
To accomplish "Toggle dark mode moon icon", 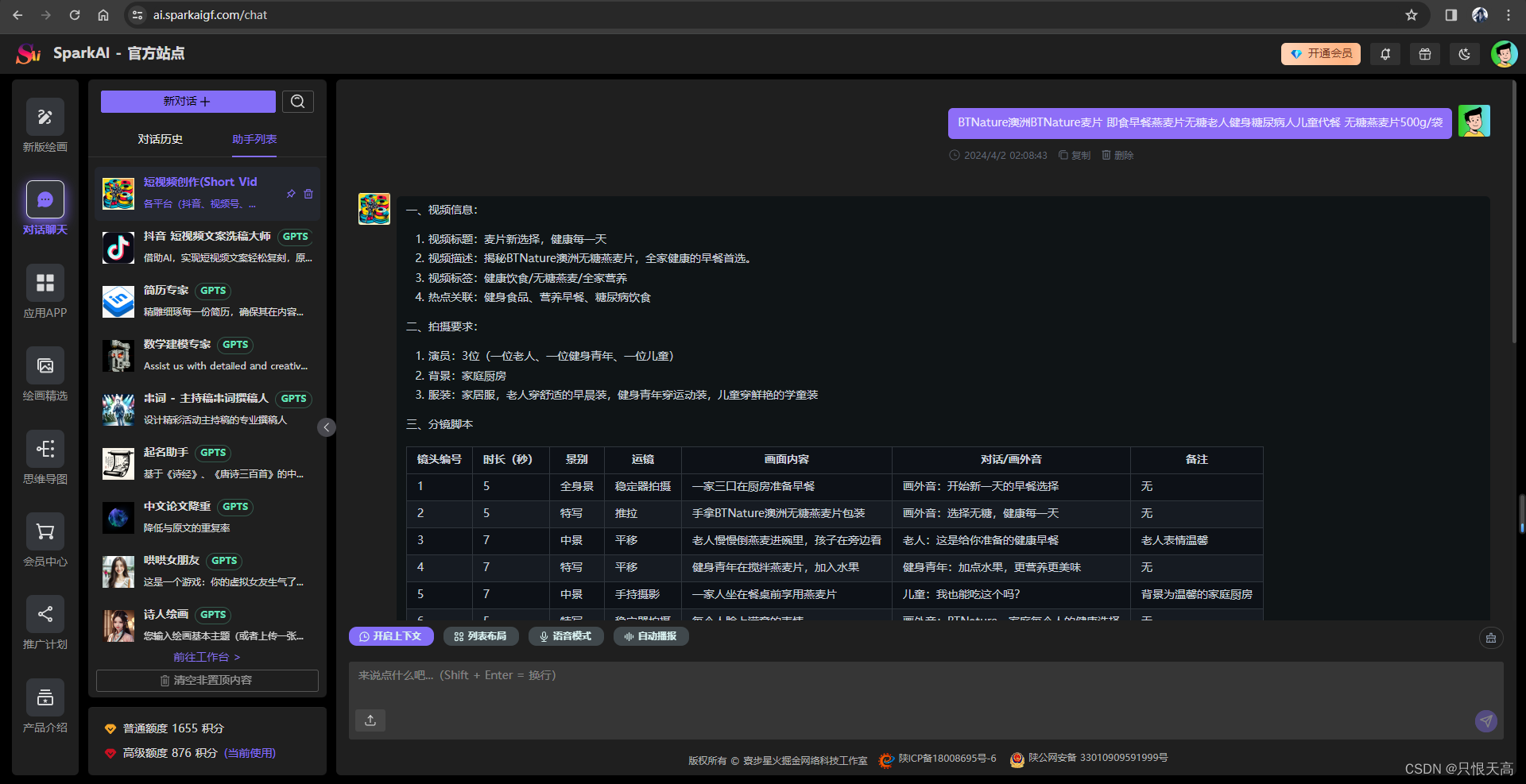I will tap(1465, 54).
